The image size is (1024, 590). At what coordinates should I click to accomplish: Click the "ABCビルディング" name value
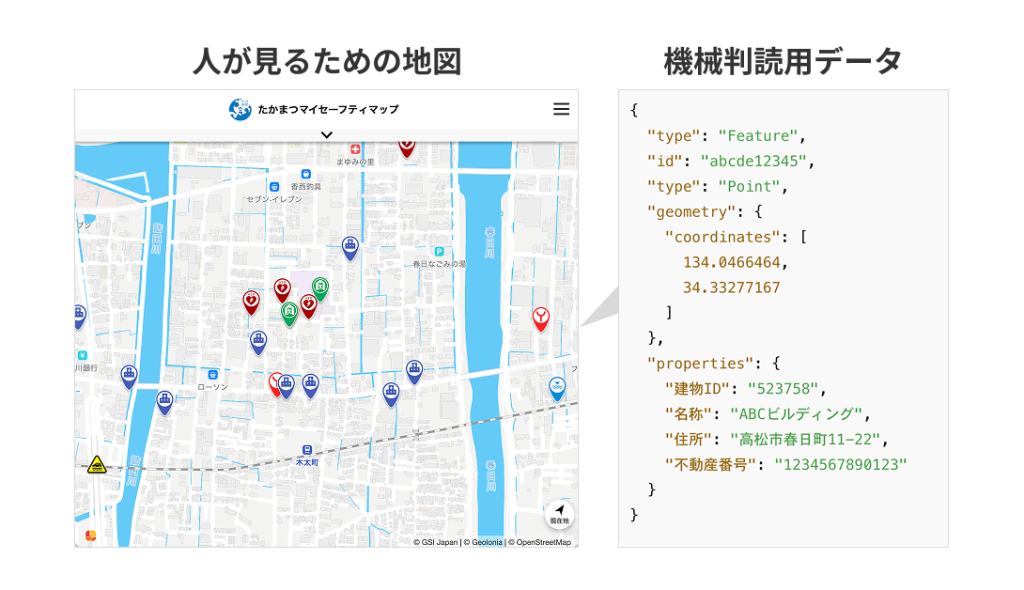795,414
